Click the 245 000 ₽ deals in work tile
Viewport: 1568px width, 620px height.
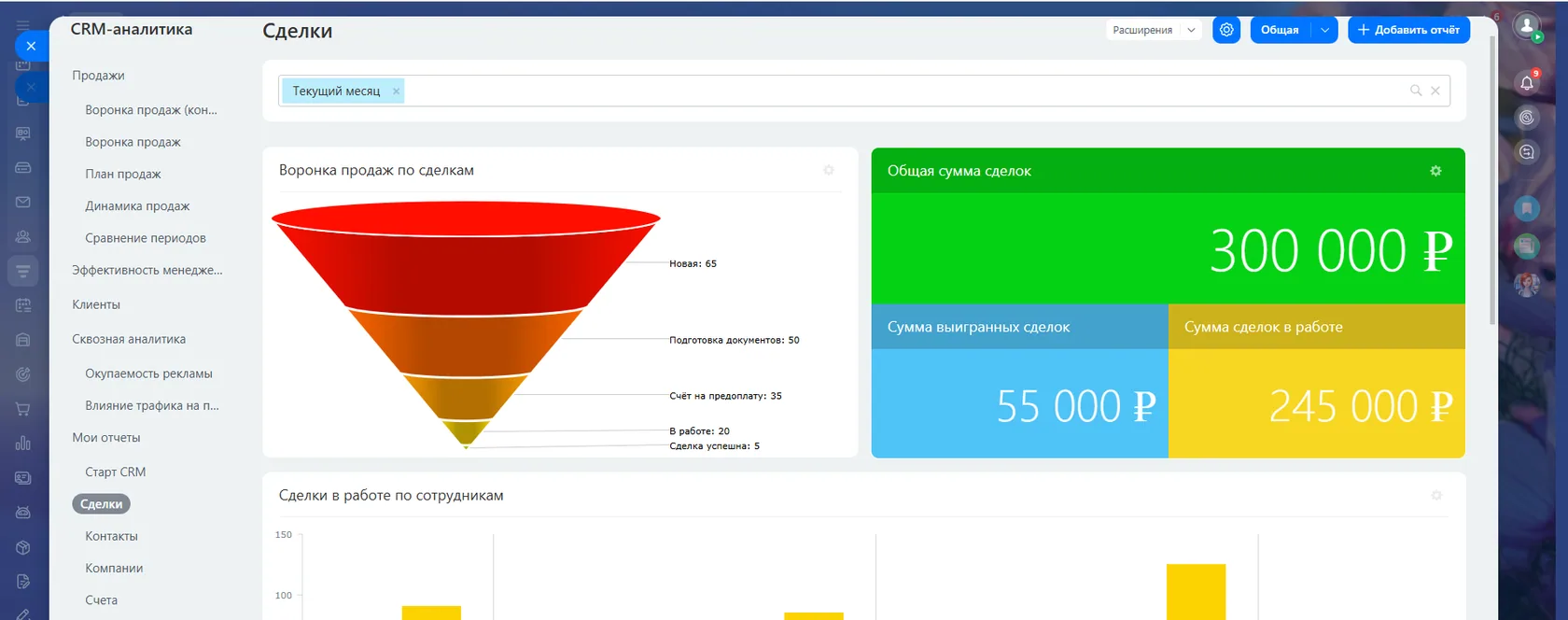tap(1317, 381)
